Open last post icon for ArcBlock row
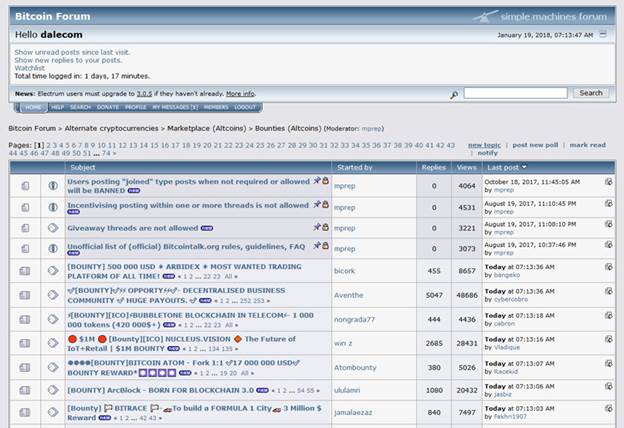This screenshot has height=428, width=624. click(608, 386)
